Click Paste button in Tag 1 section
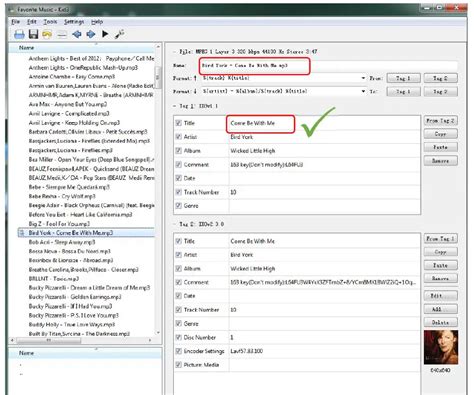The height and width of the screenshot is (395, 474). [x=440, y=147]
